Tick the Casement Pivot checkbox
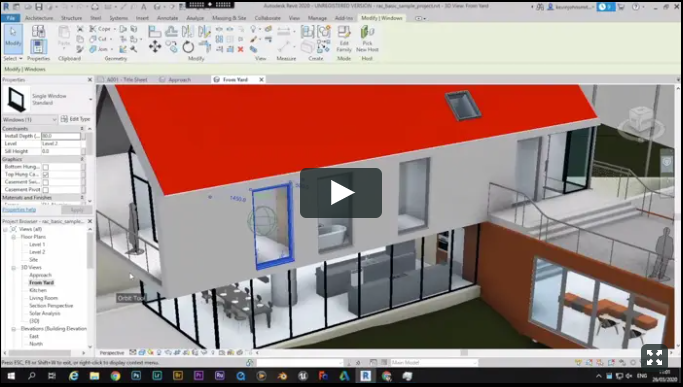 click(x=46, y=190)
